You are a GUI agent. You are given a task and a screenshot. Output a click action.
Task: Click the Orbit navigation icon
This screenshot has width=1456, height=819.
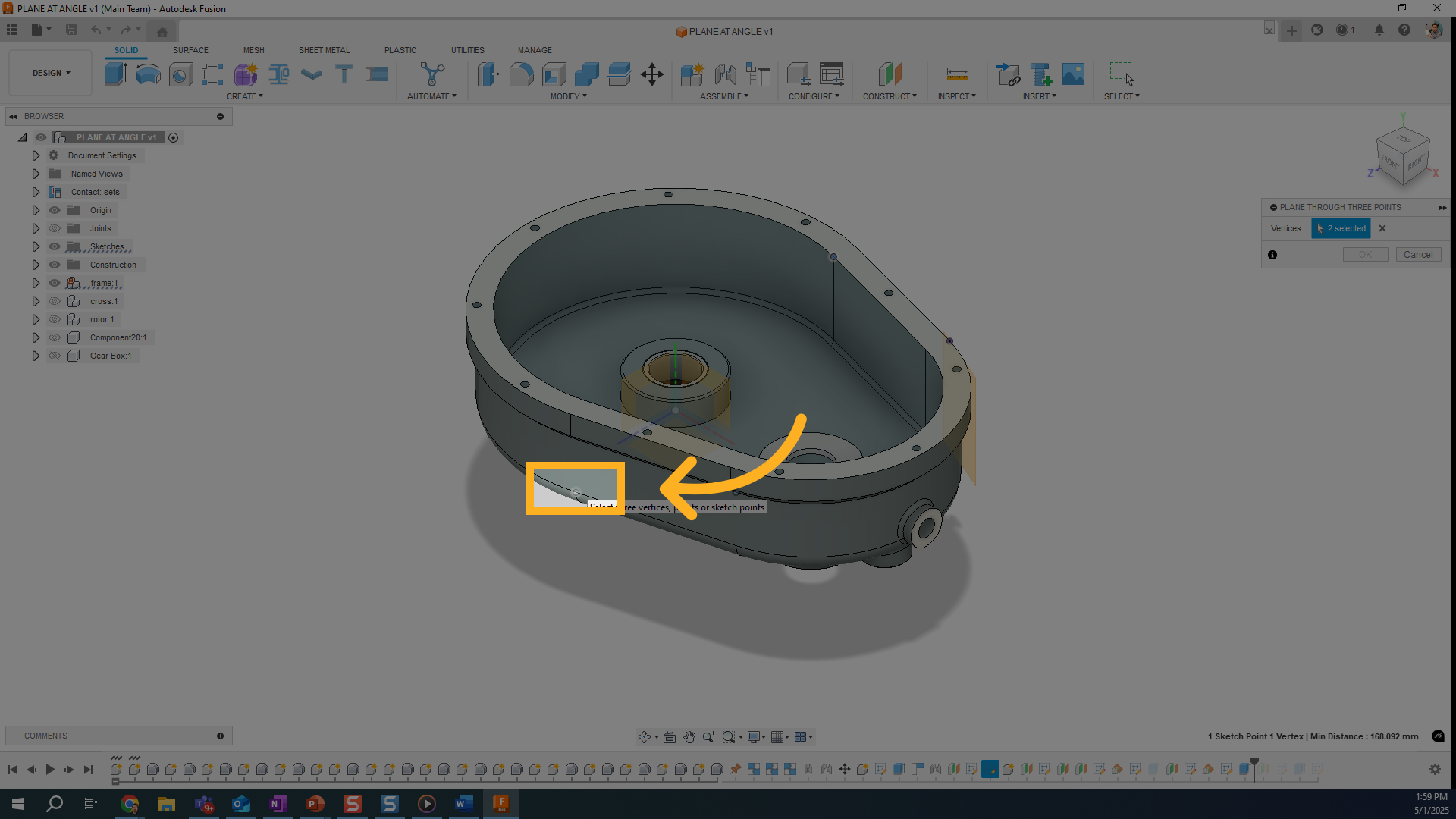tap(645, 736)
